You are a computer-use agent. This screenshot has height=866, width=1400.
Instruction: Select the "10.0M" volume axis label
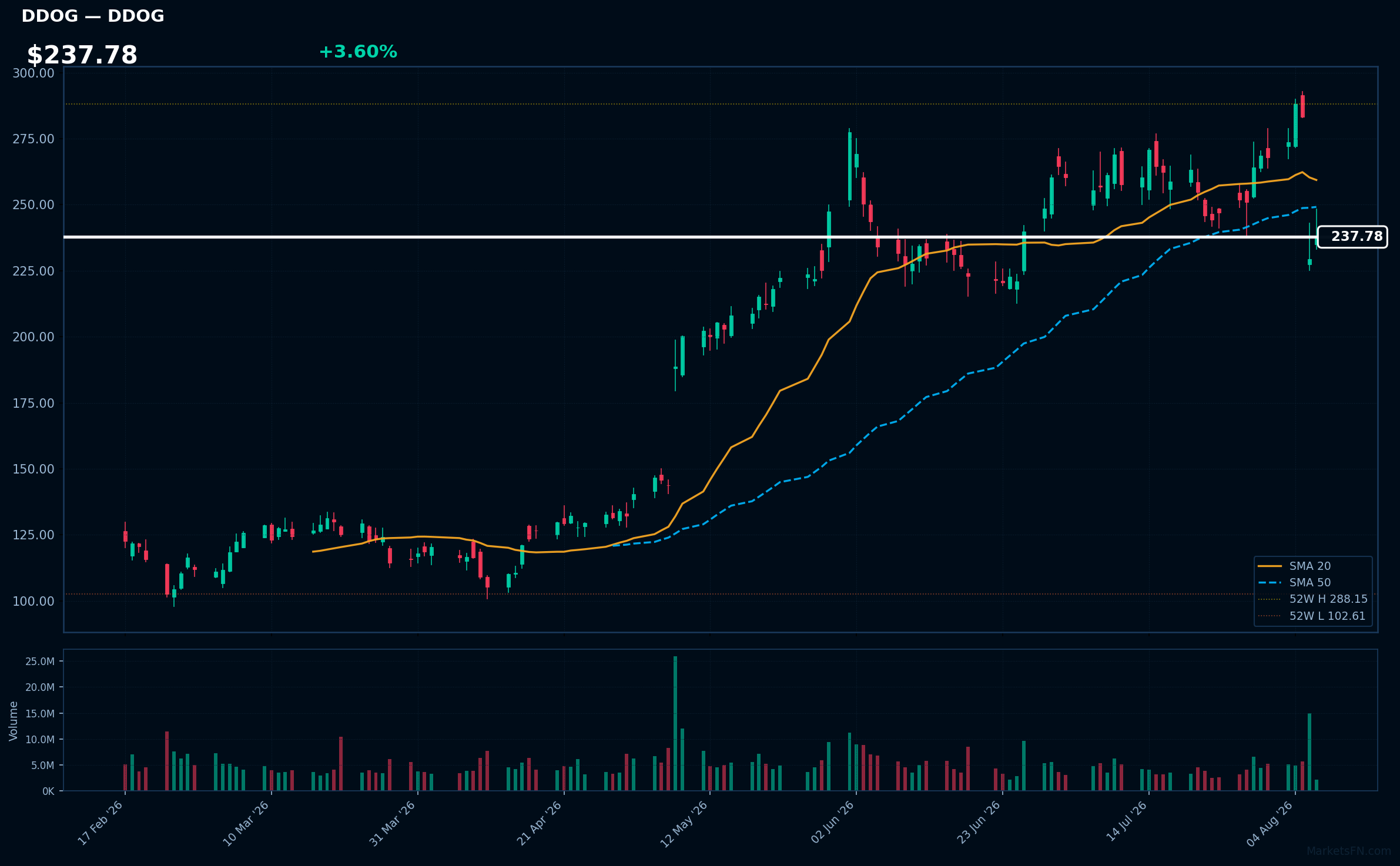pos(40,740)
